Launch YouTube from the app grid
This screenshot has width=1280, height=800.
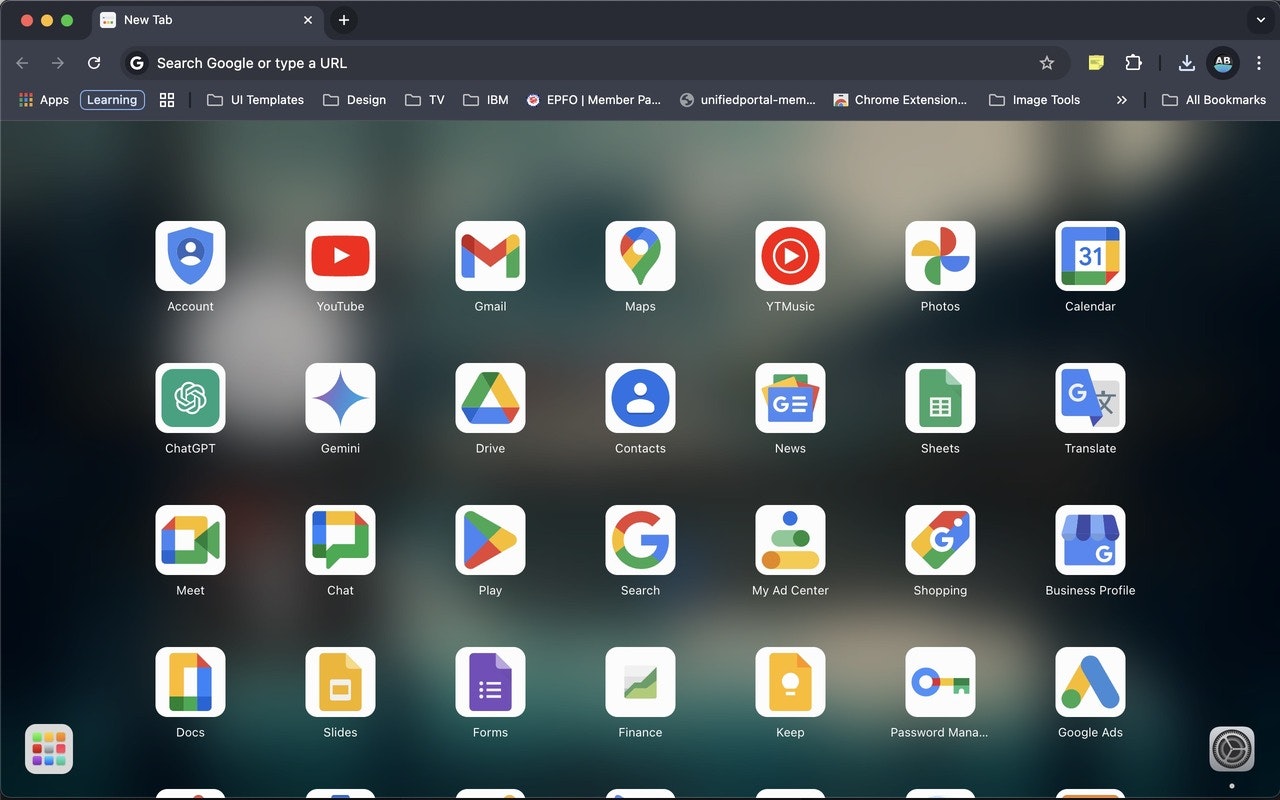point(340,256)
